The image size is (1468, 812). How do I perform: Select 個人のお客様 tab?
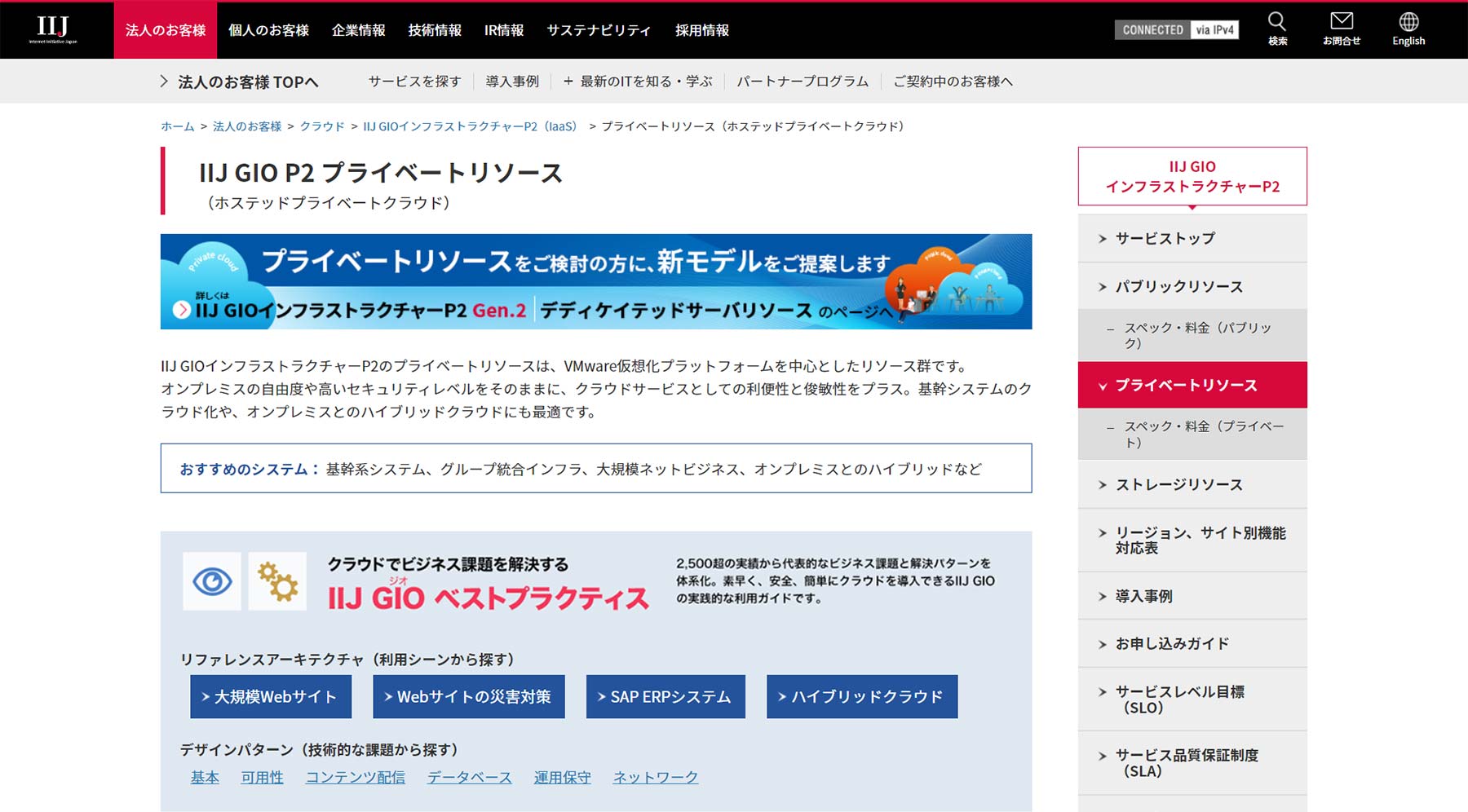tap(268, 30)
